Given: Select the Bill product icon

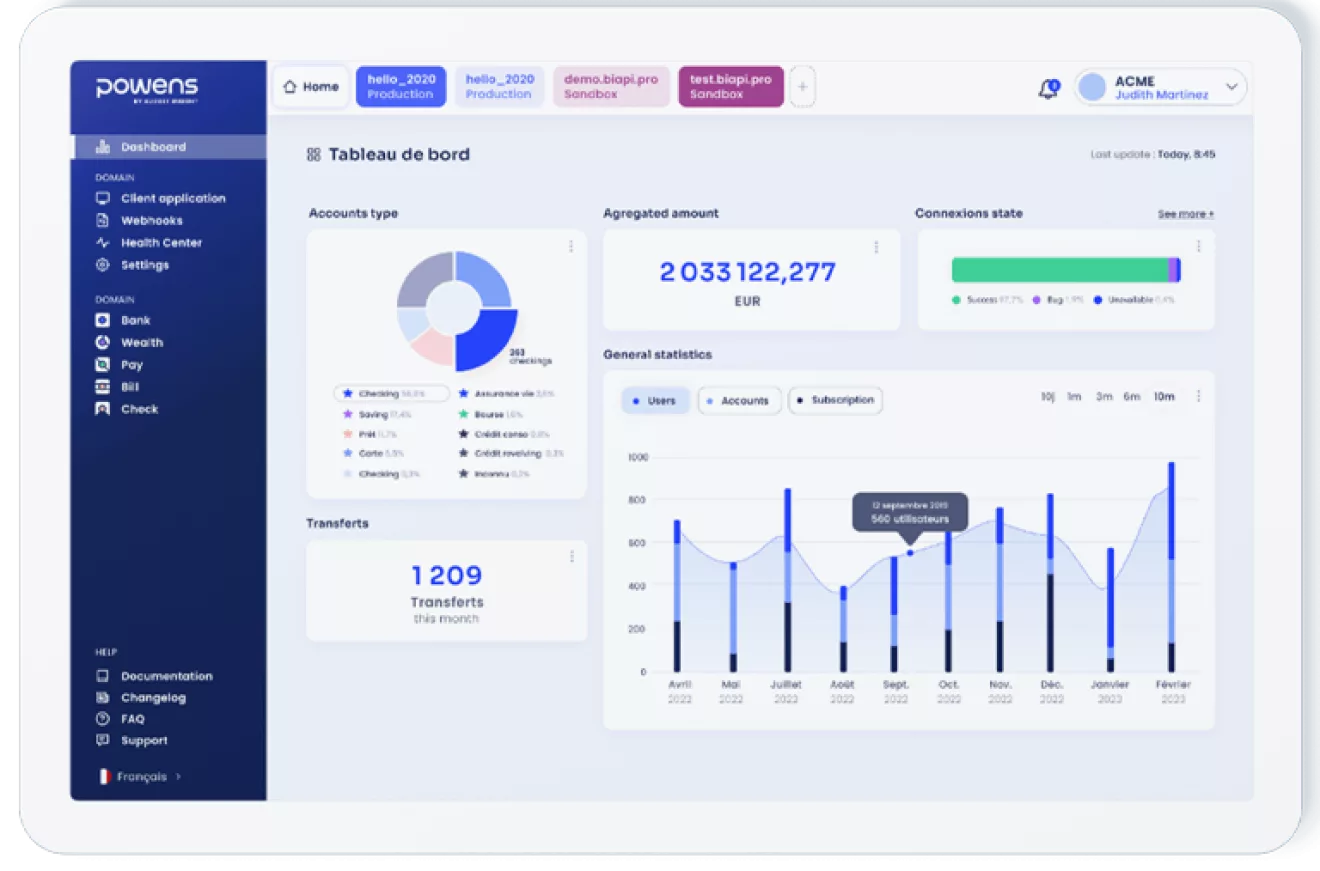Looking at the screenshot, I should click(102, 387).
